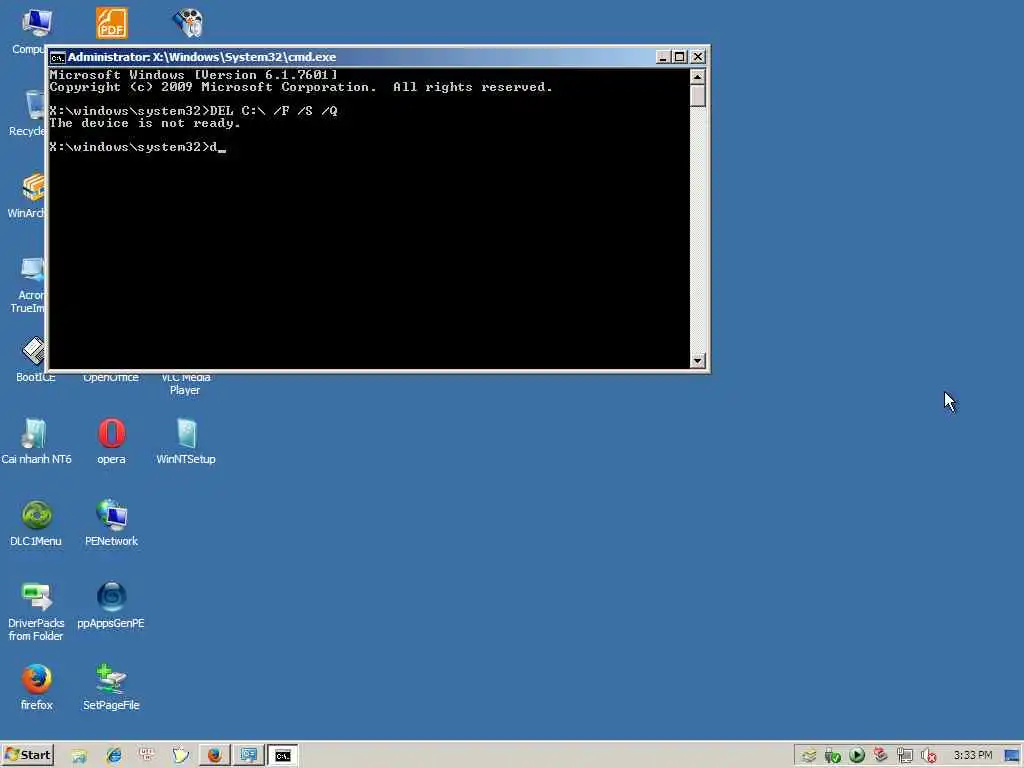This screenshot has width=1024, height=768.
Task: Select the VLC Media Player label
Action: tap(185, 384)
